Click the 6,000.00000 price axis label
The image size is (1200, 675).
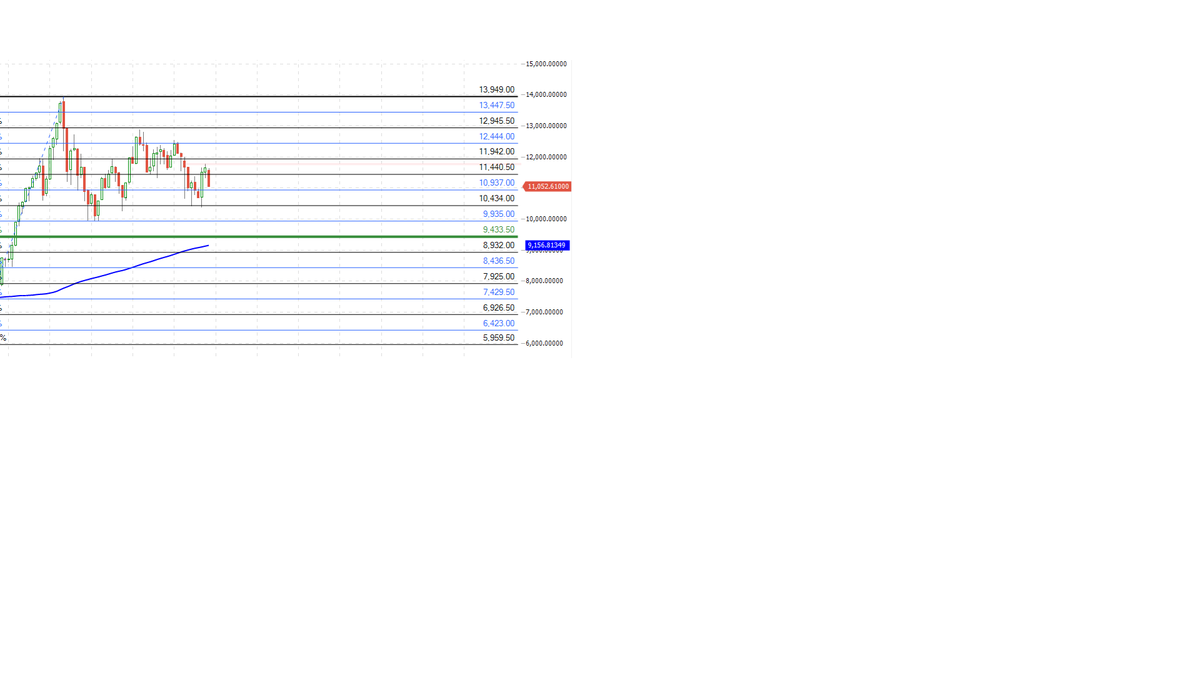click(x=544, y=343)
